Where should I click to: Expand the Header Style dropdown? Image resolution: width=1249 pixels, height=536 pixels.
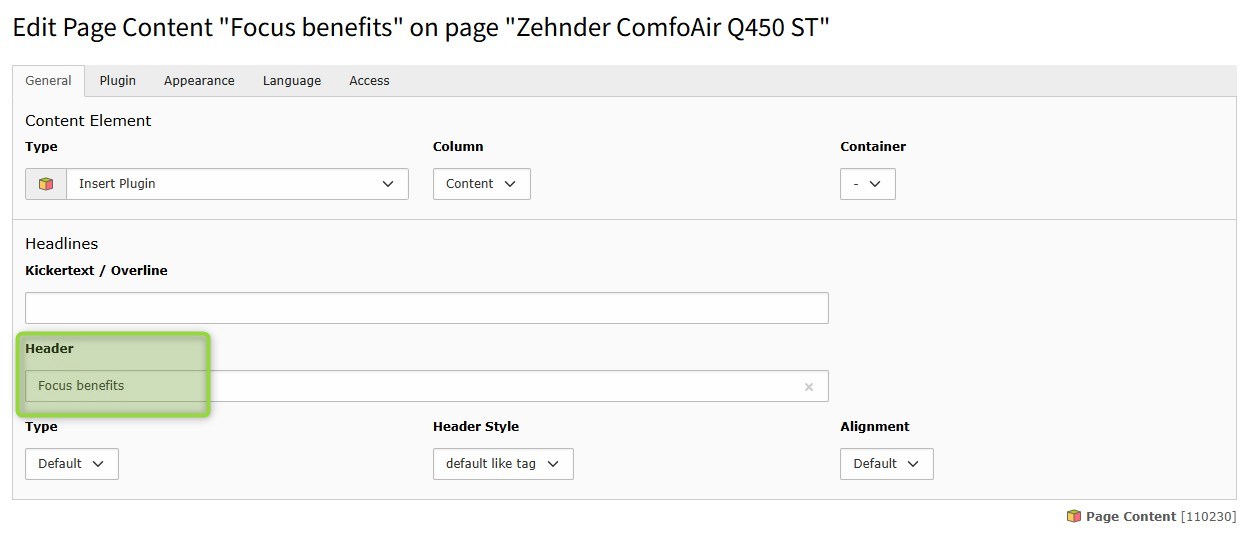point(503,464)
